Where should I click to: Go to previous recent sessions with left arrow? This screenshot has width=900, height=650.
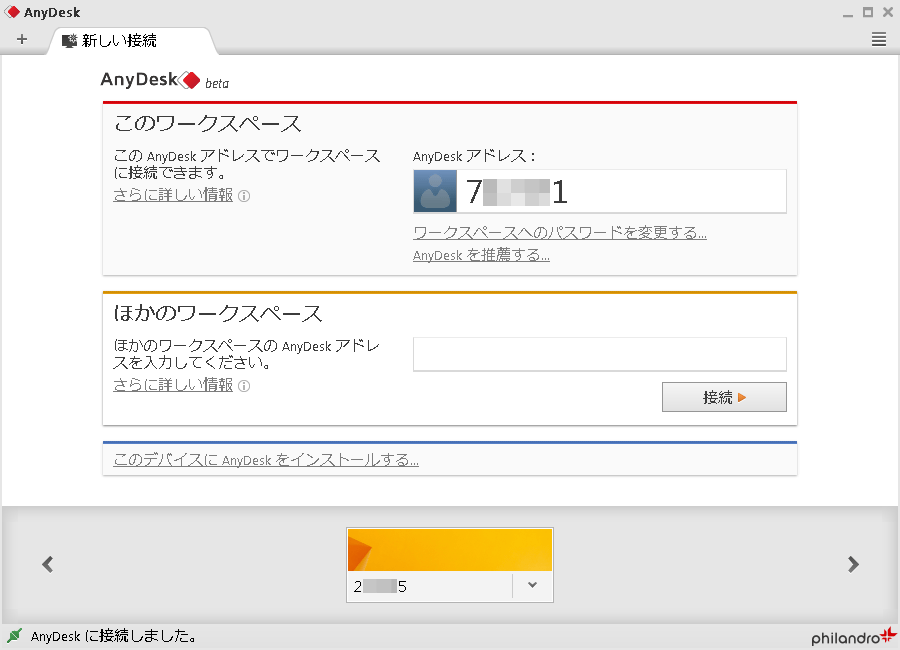[x=48, y=564]
